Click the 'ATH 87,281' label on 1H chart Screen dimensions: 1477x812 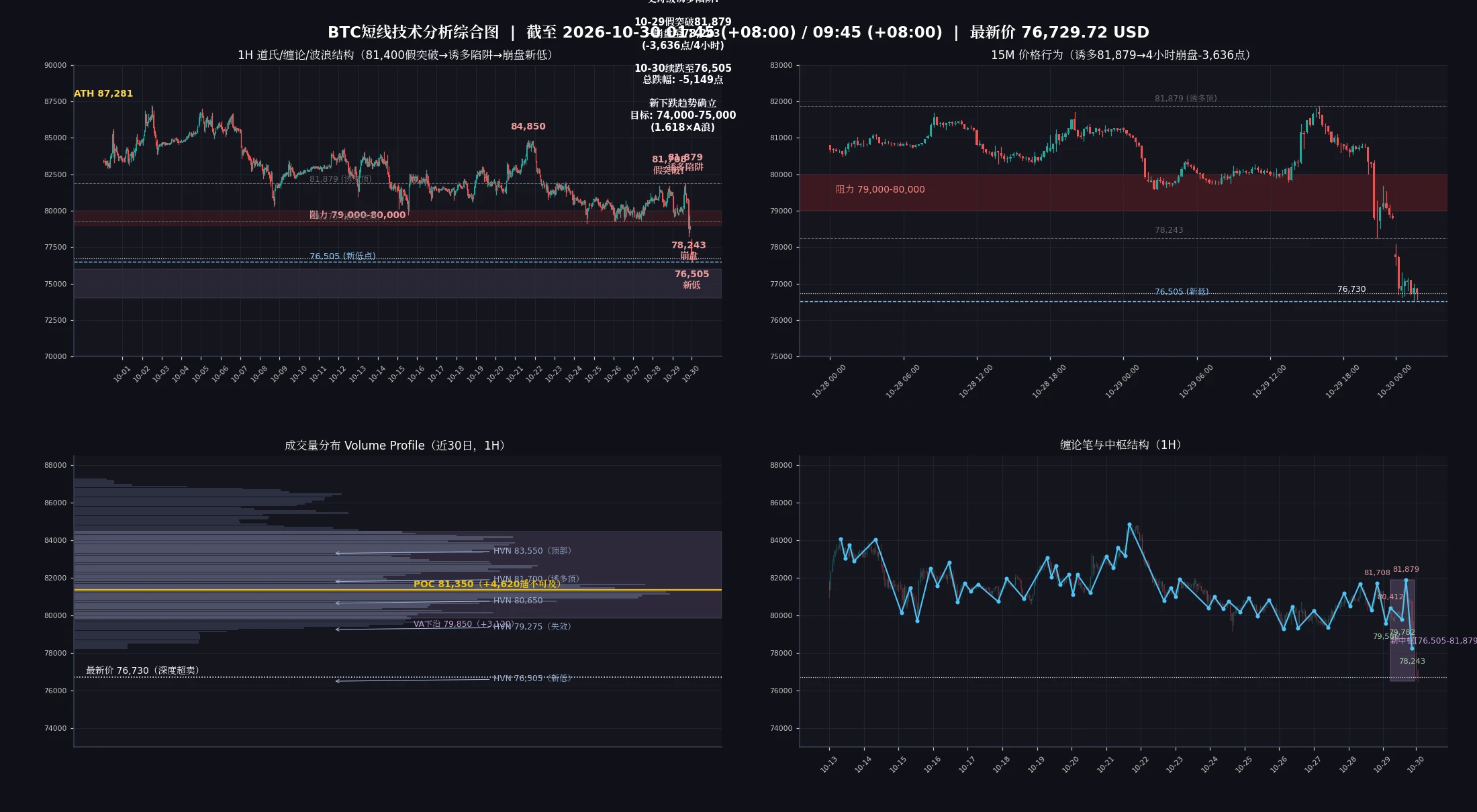click(103, 93)
